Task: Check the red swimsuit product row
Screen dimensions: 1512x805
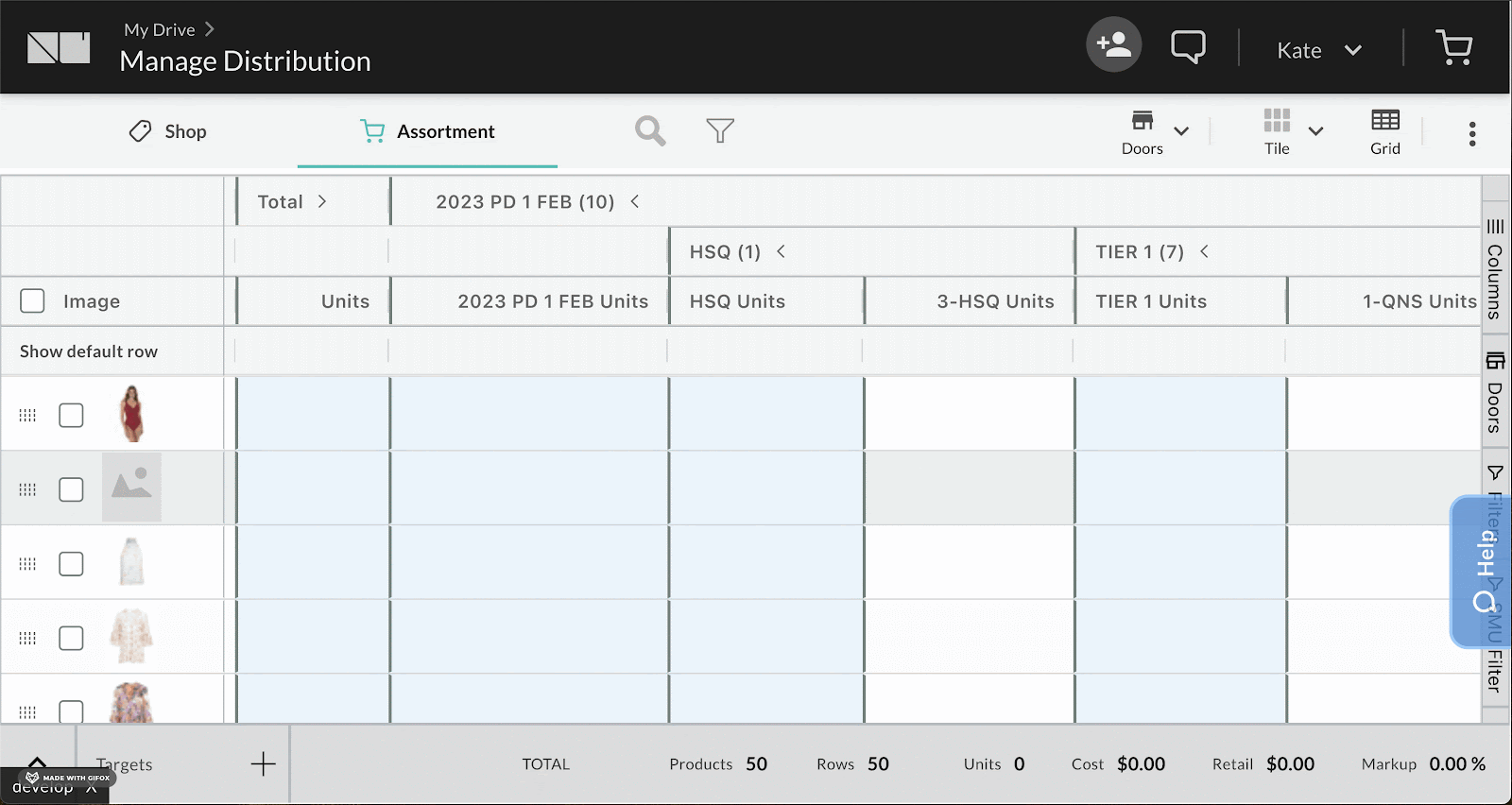Action: pyautogui.click(x=71, y=415)
